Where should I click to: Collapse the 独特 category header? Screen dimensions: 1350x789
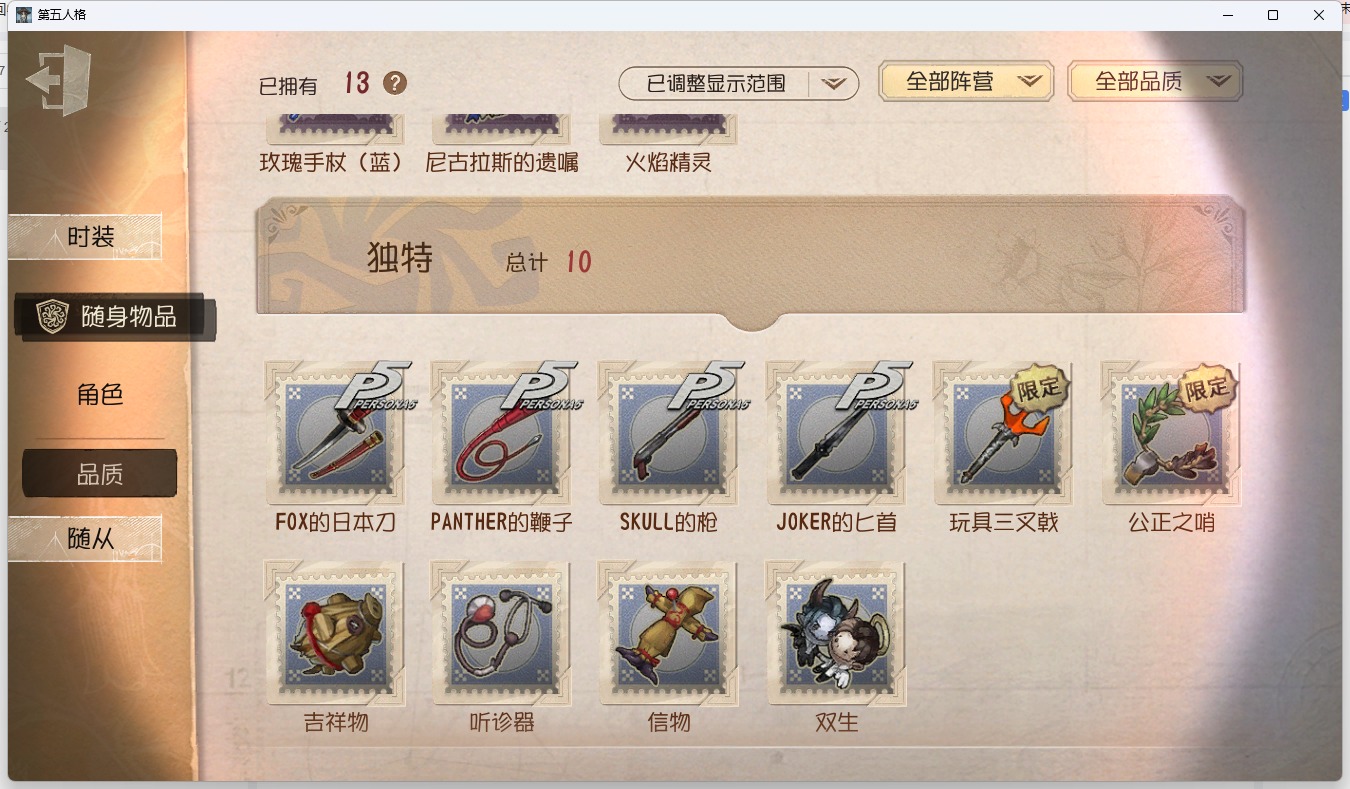pos(751,262)
